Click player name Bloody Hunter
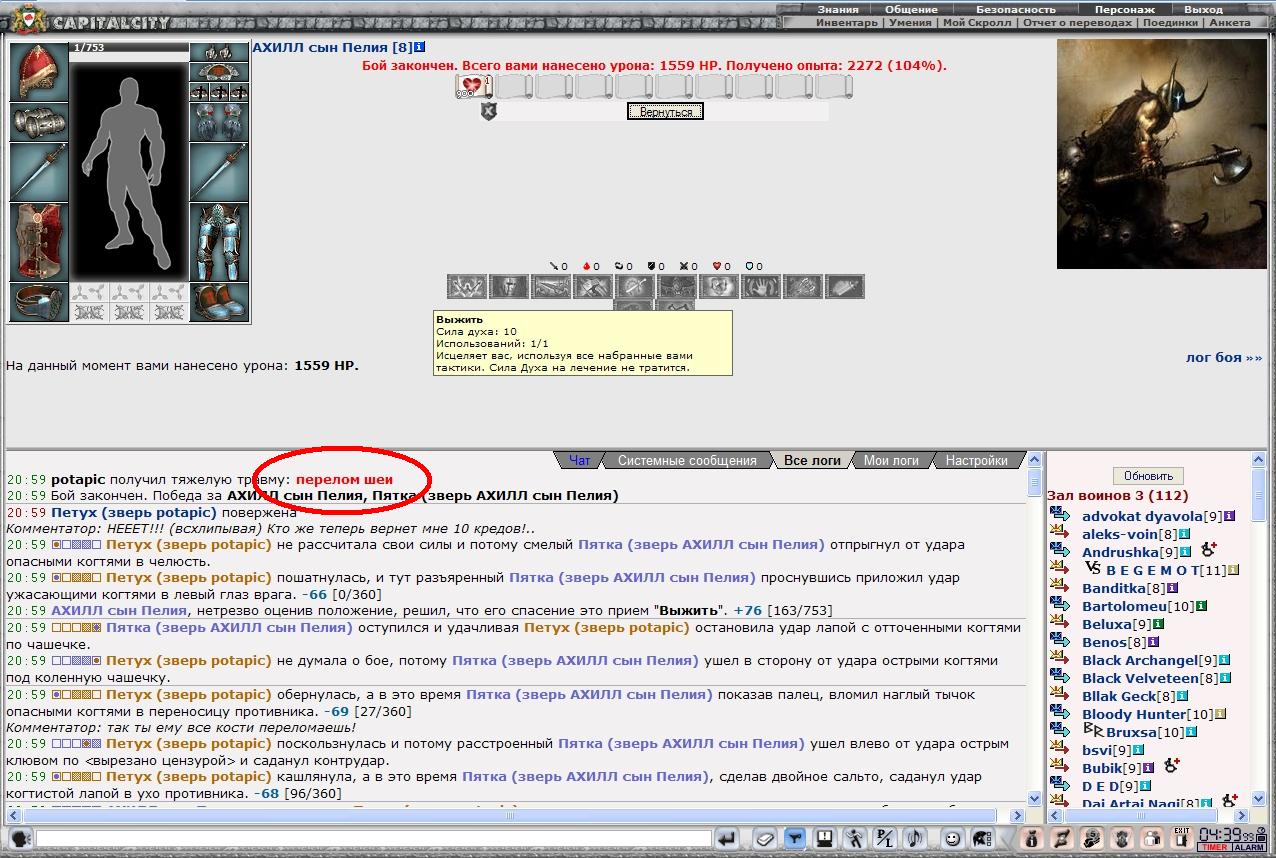 click(x=1133, y=714)
